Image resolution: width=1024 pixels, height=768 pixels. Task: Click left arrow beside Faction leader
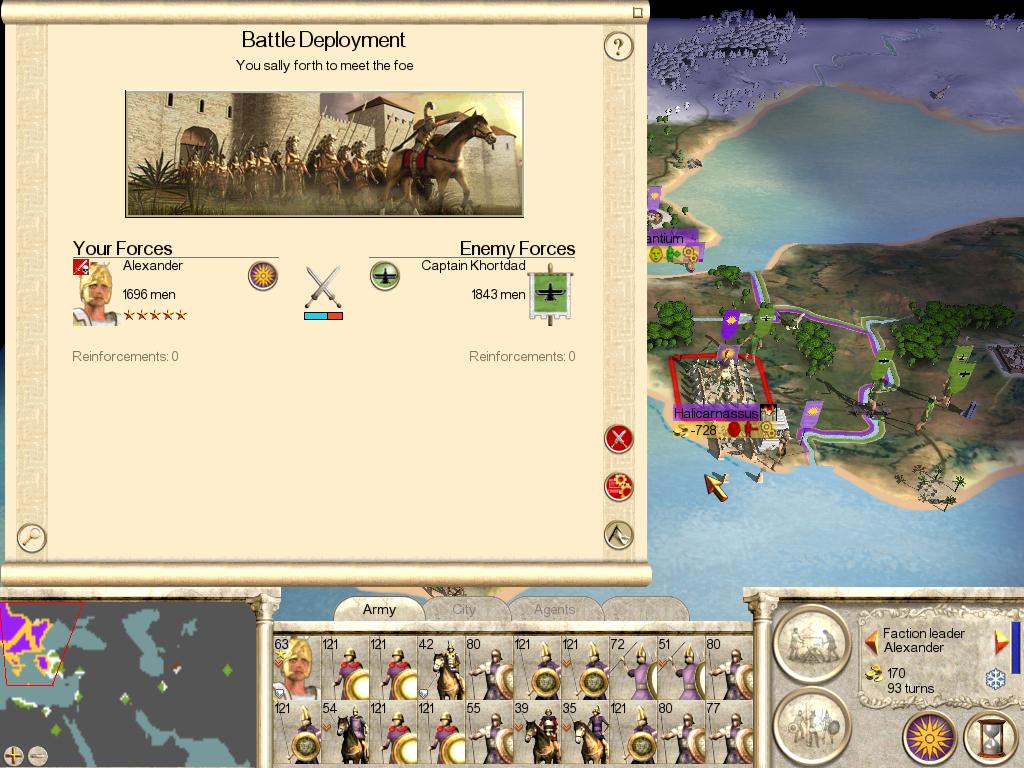[x=871, y=641]
